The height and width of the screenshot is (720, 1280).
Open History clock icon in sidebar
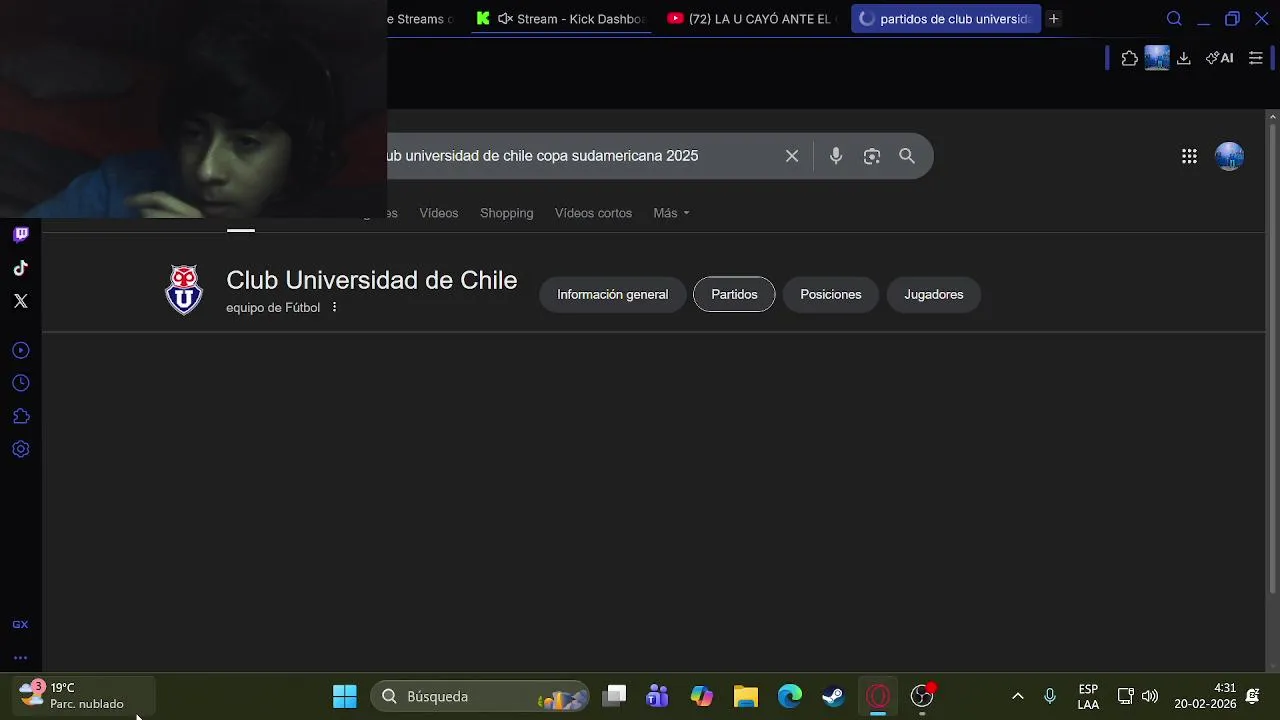pos(21,383)
